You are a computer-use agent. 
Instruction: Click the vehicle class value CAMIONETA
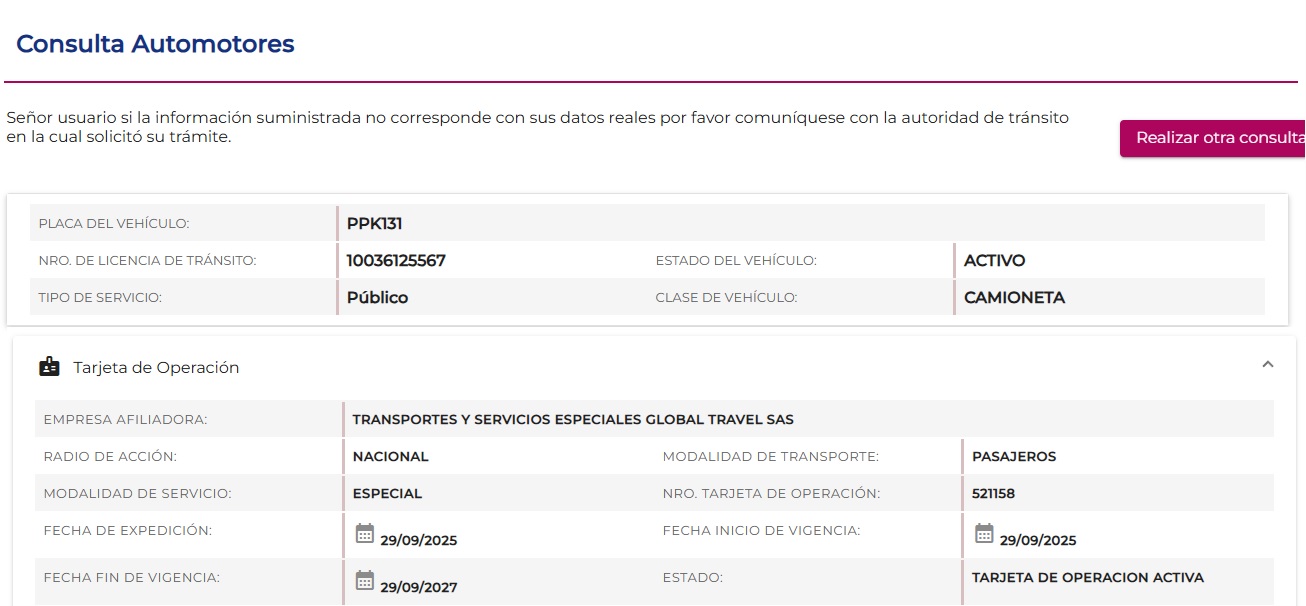pyautogui.click(x=1014, y=298)
